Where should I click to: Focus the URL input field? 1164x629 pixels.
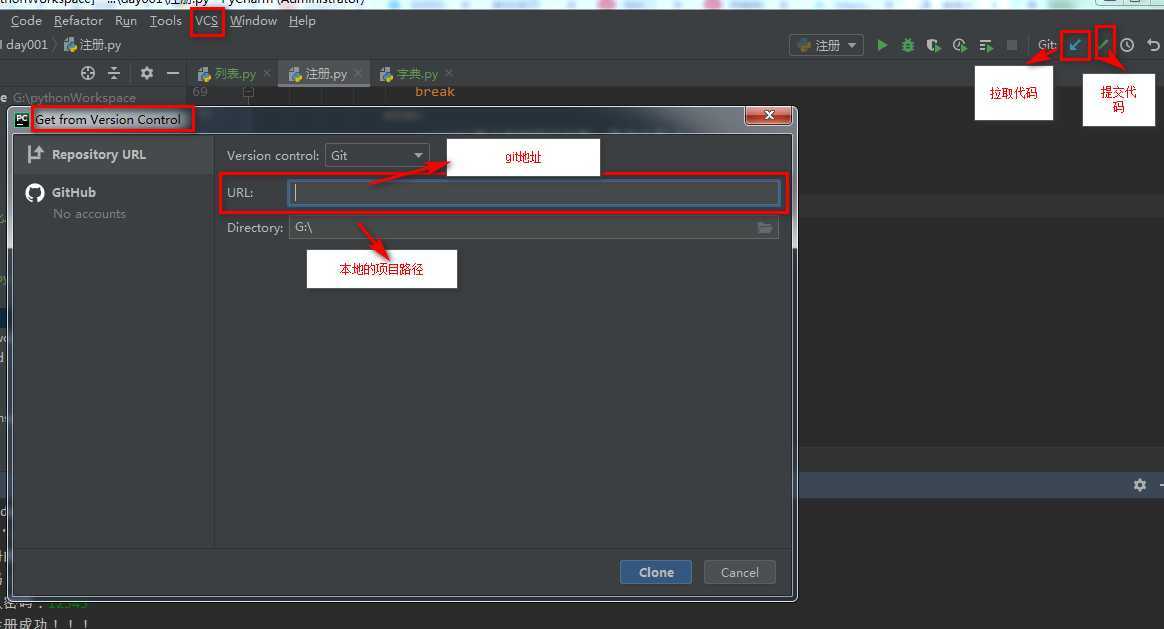[x=534, y=192]
